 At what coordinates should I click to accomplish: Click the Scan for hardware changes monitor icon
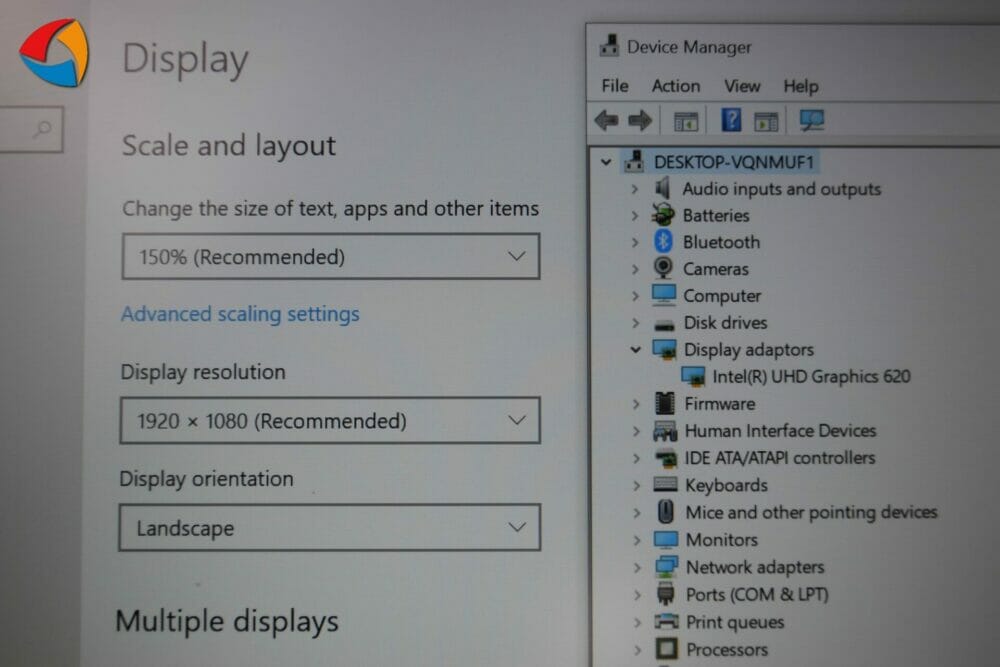coord(812,120)
